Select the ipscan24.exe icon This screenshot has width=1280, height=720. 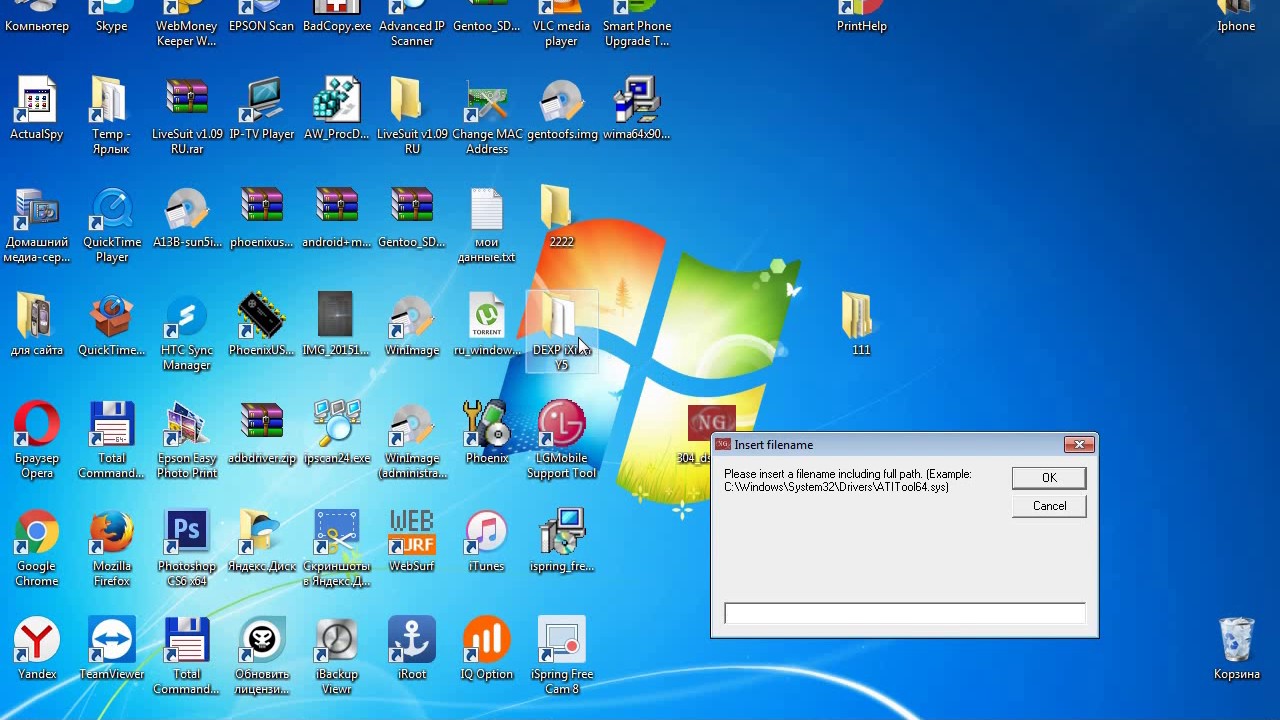click(336, 432)
